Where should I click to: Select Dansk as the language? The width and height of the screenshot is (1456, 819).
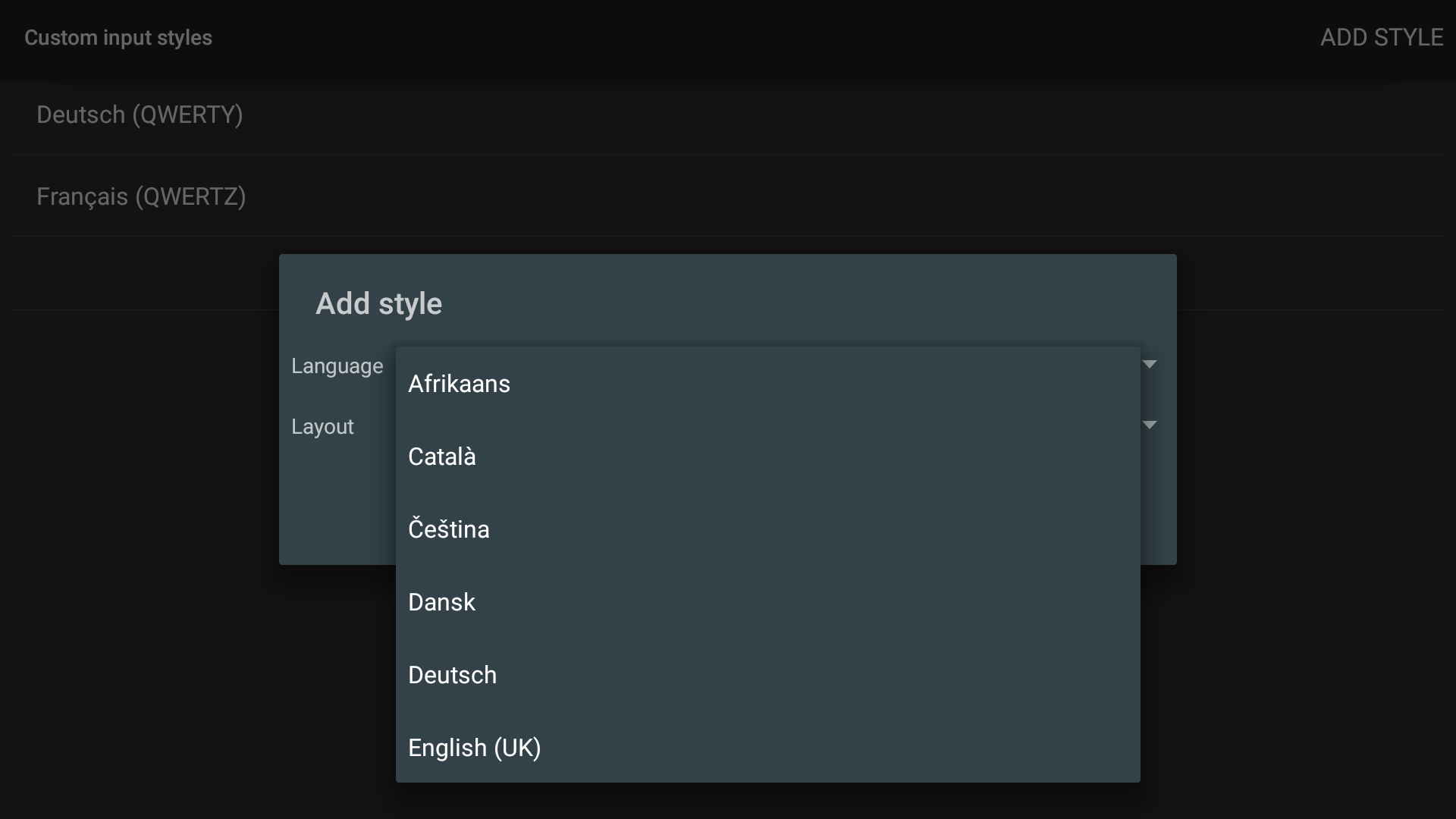[441, 603]
